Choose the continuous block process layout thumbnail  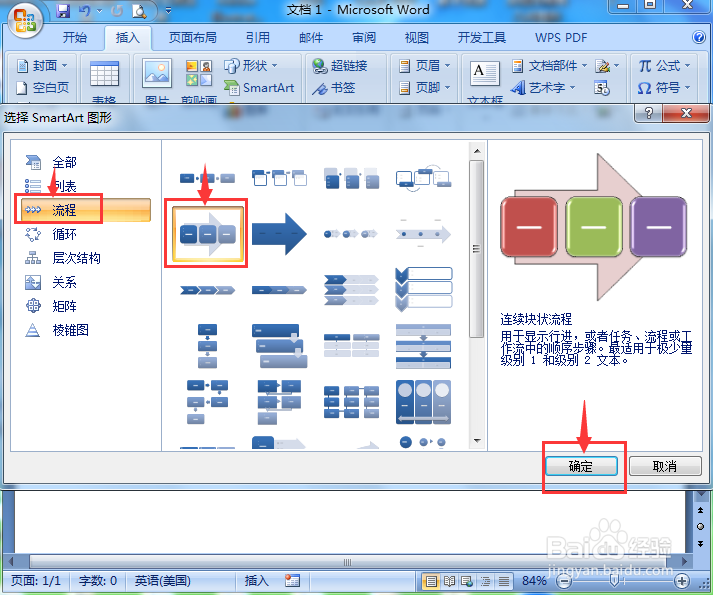(207, 234)
